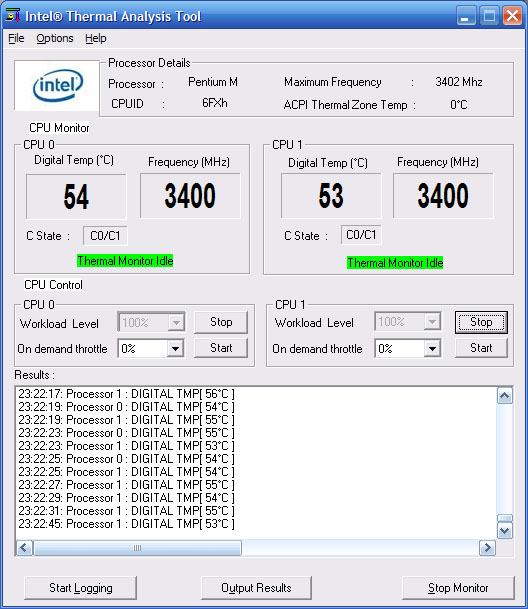Select log line 23:22:23 Processor 0 55°C
This screenshot has height=609, width=528.
coord(126,433)
